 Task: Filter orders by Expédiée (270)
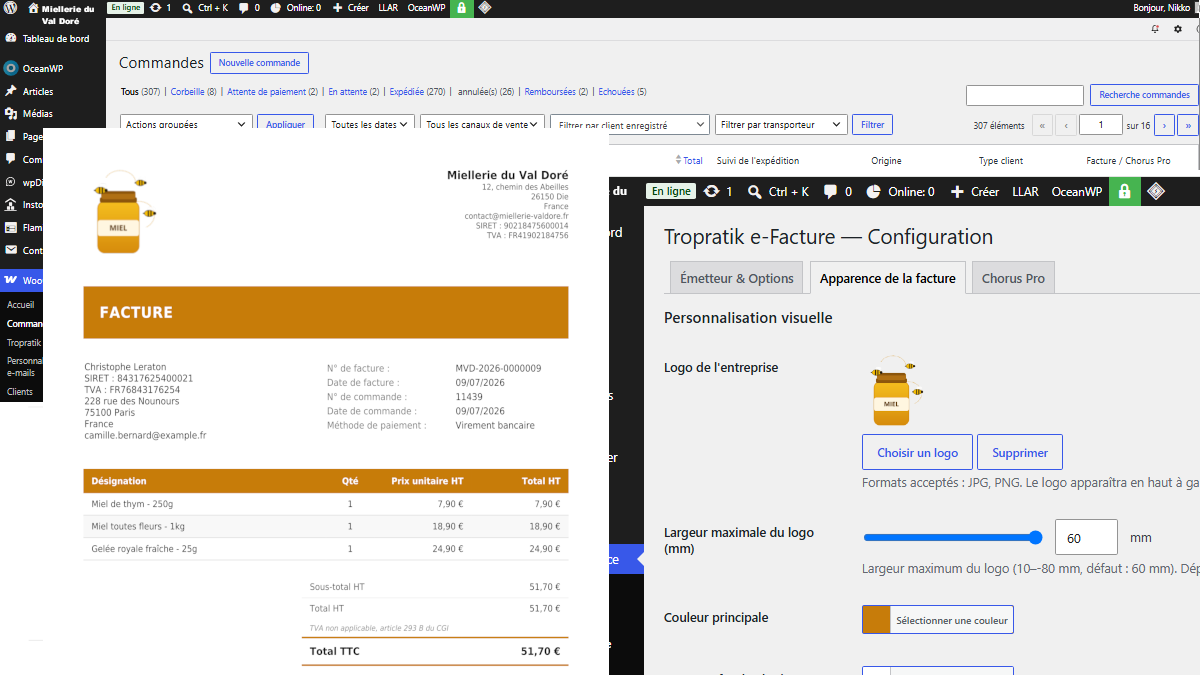[417, 92]
